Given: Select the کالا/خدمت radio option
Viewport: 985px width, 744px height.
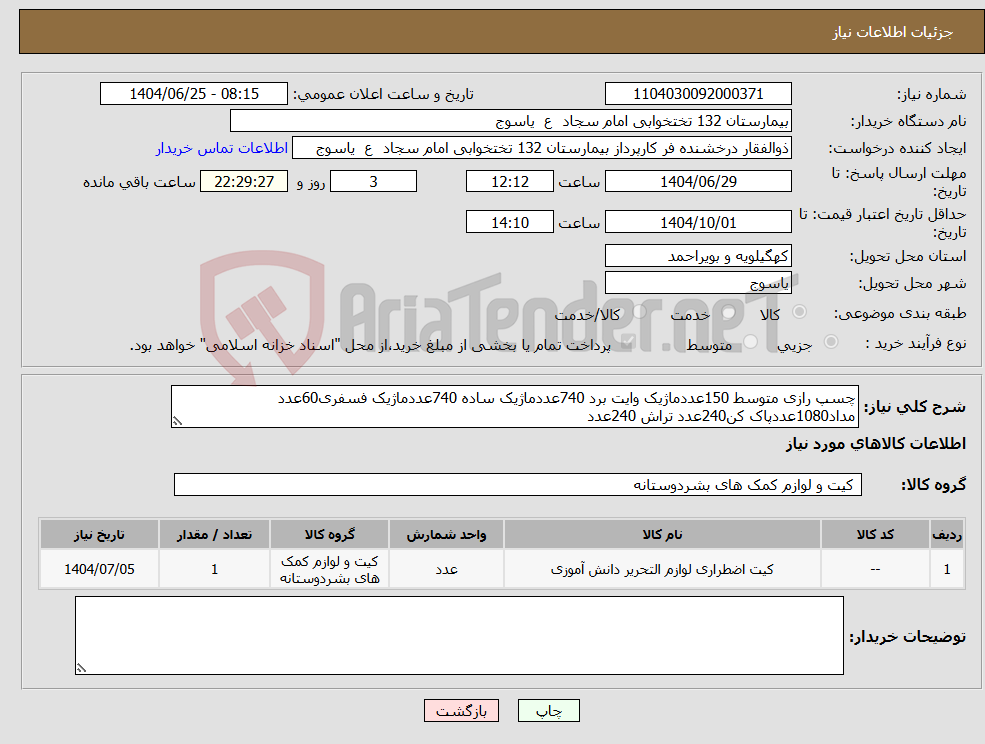Looking at the screenshot, I should pyautogui.click(x=638, y=313).
